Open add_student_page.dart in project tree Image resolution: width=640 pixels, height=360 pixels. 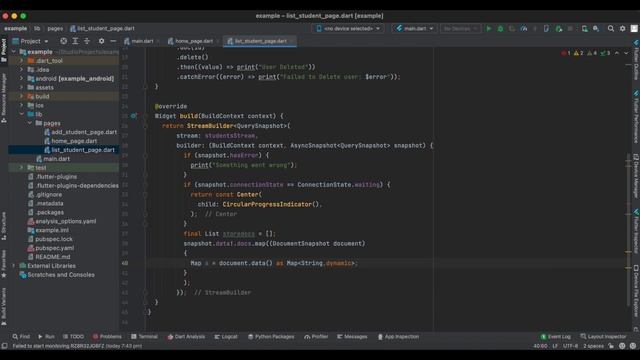pos(80,132)
